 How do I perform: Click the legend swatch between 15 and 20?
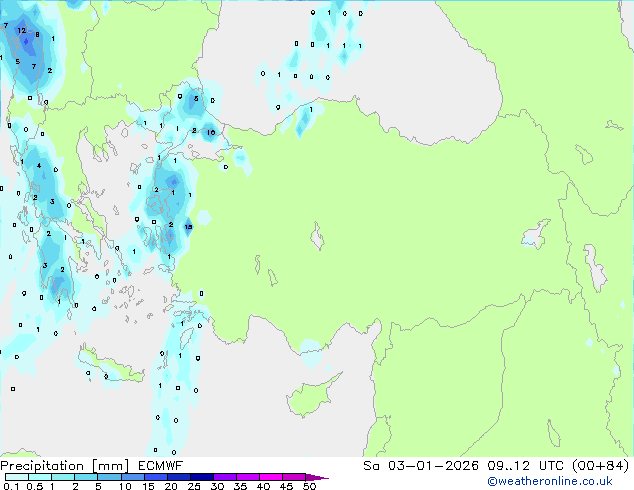(156, 477)
